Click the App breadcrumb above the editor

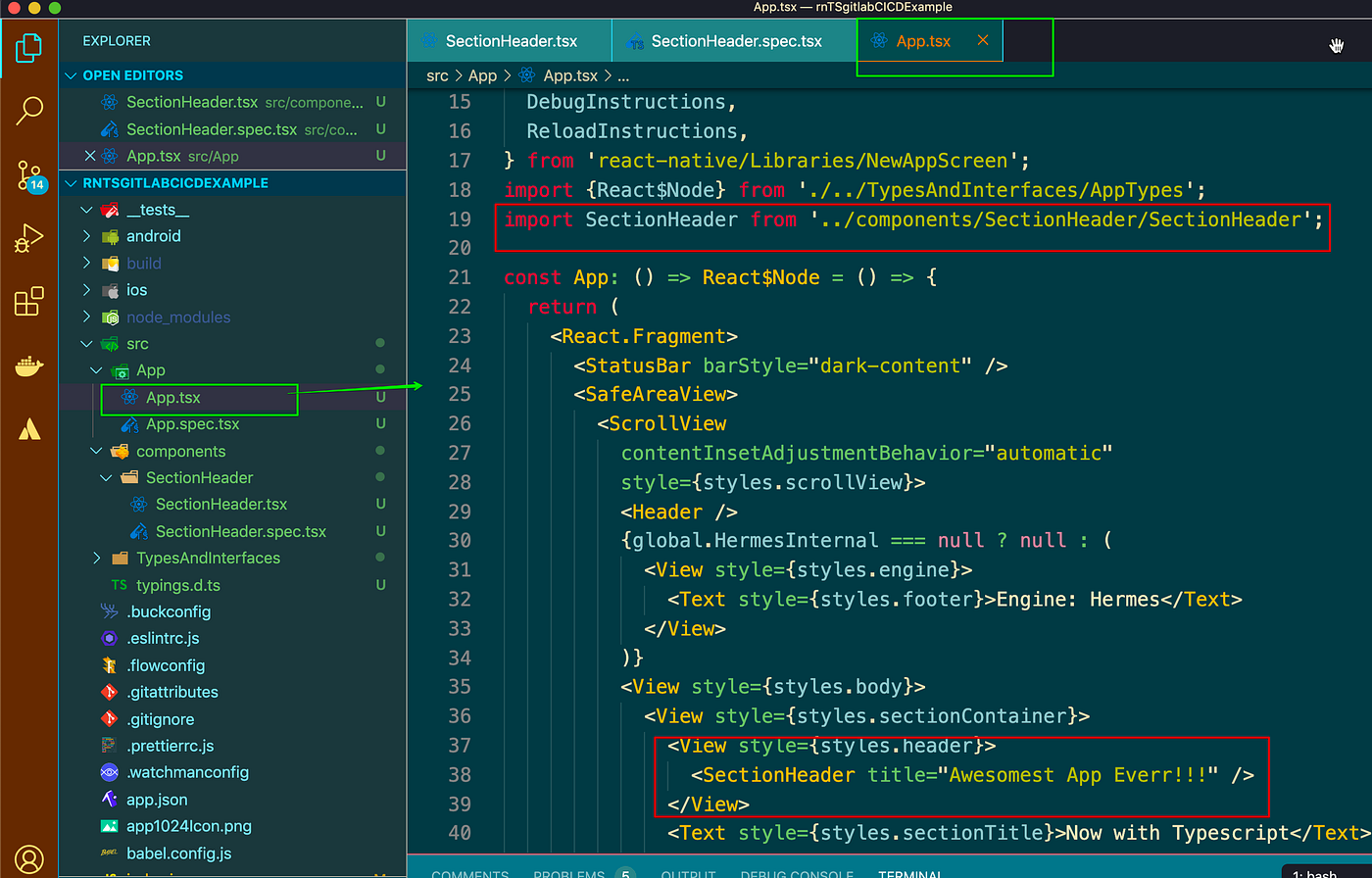tap(482, 74)
